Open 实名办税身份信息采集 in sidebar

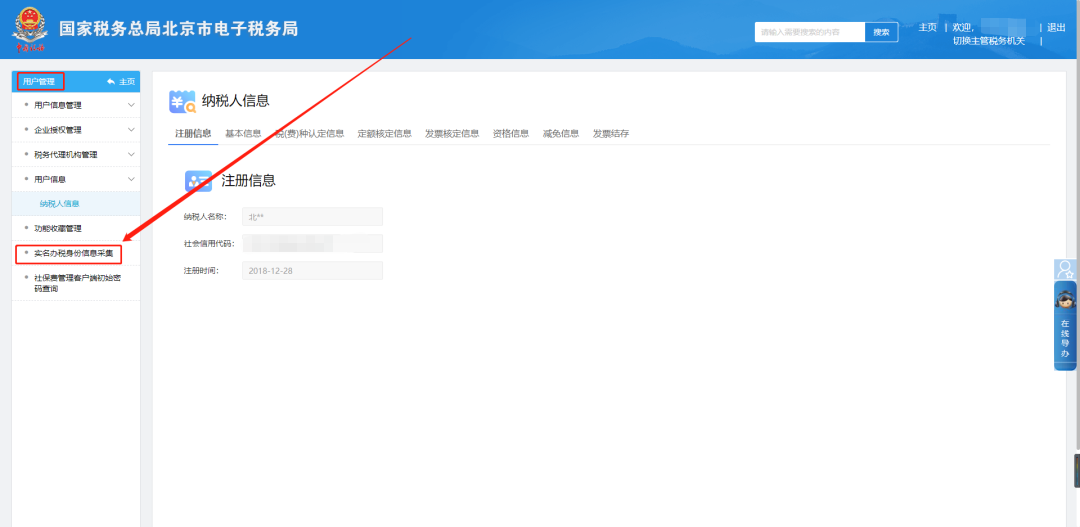[73, 253]
